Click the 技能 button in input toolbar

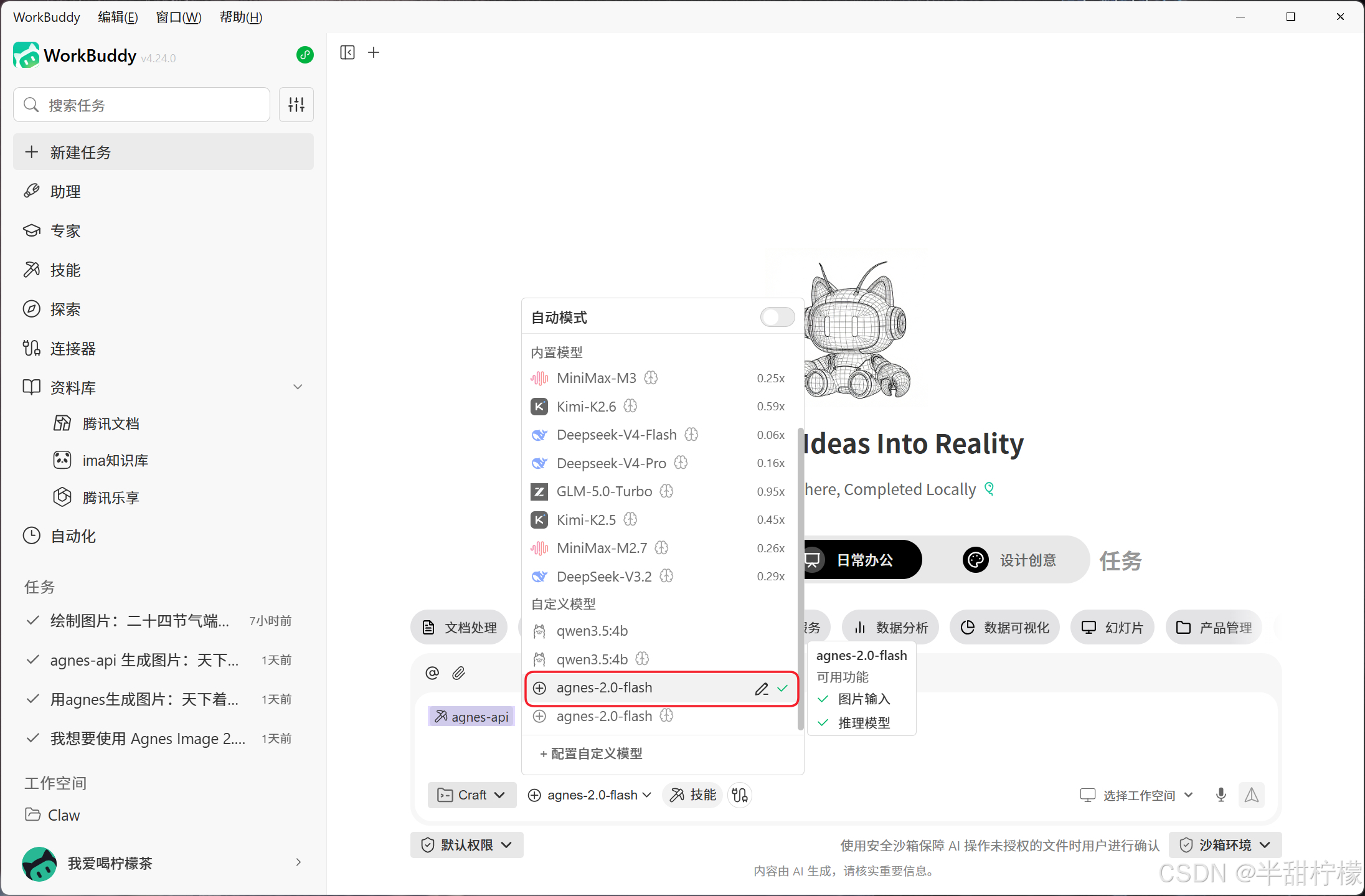pyautogui.click(x=692, y=795)
